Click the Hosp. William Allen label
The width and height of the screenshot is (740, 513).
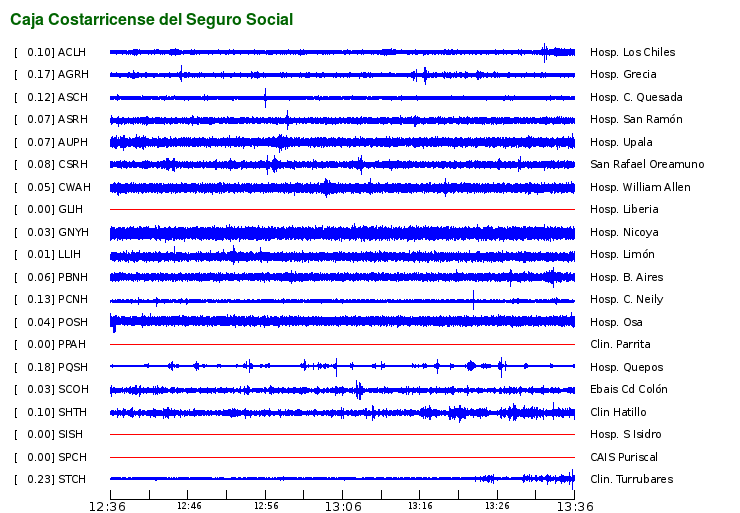[640, 188]
